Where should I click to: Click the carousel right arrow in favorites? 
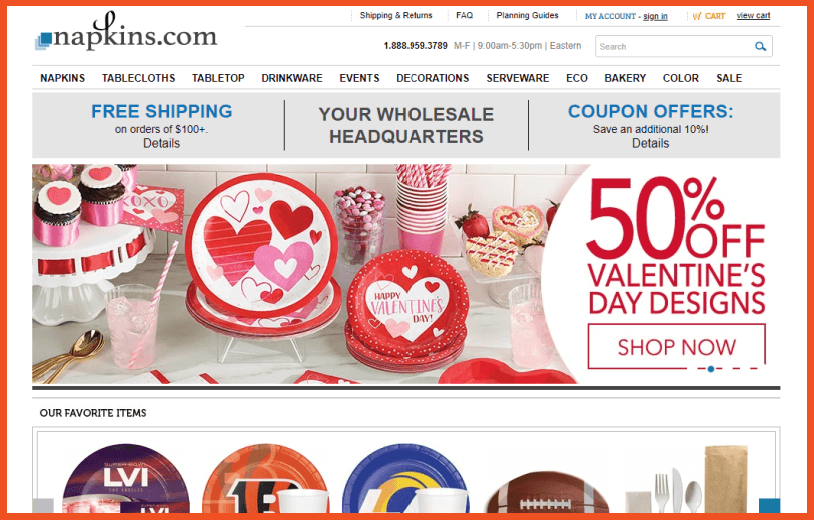coord(769,505)
